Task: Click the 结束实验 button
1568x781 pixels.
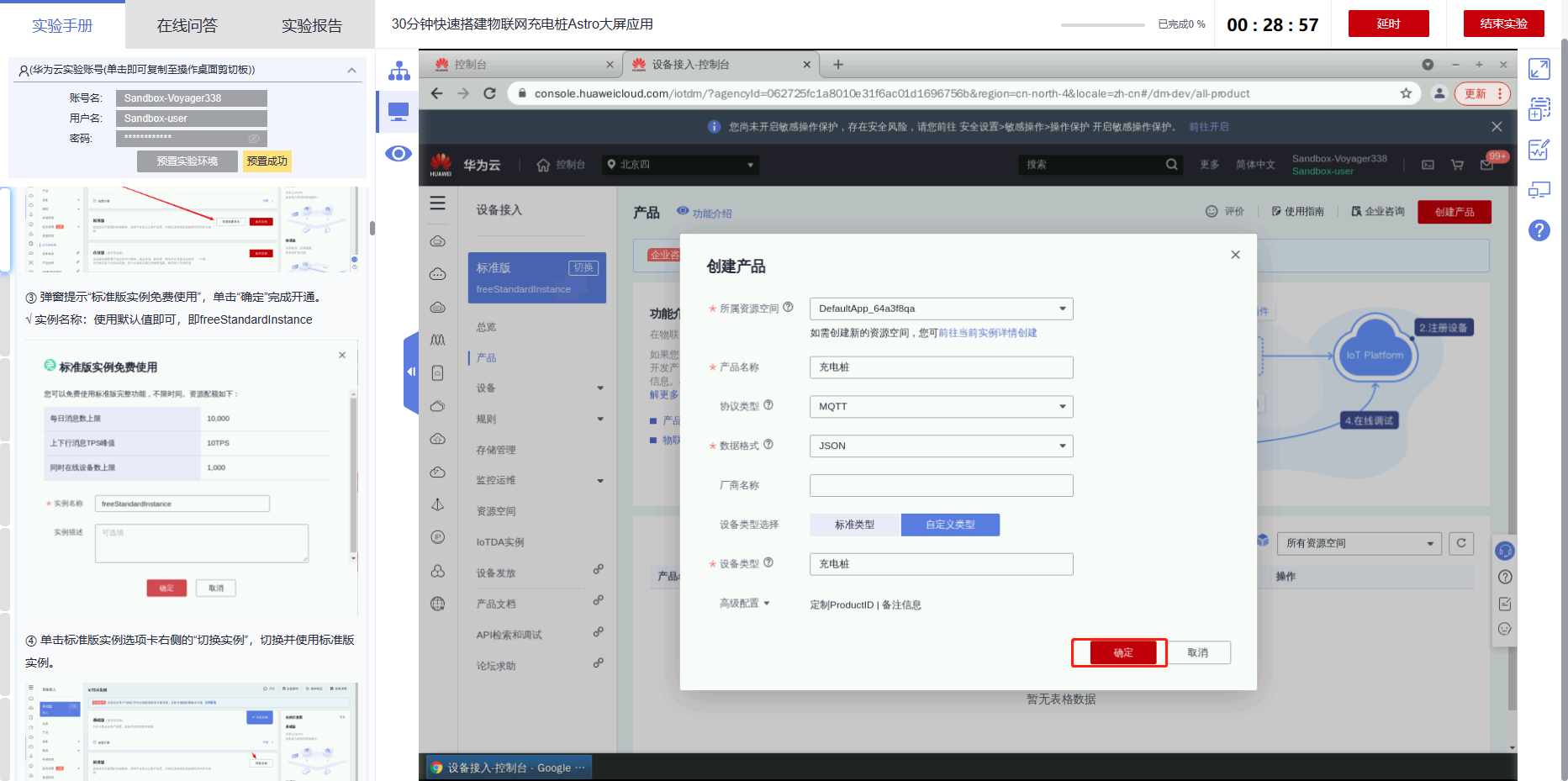Action: tap(1503, 24)
